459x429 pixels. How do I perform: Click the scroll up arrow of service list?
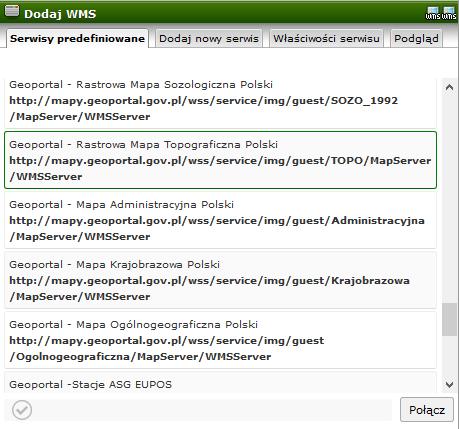pos(449,88)
